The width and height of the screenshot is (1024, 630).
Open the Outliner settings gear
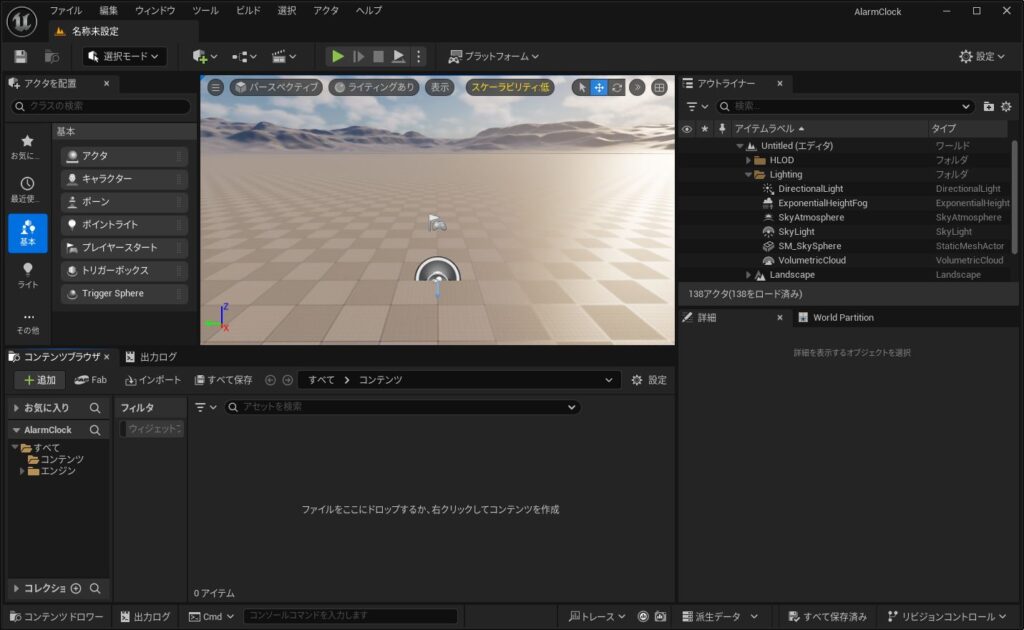(1006, 106)
